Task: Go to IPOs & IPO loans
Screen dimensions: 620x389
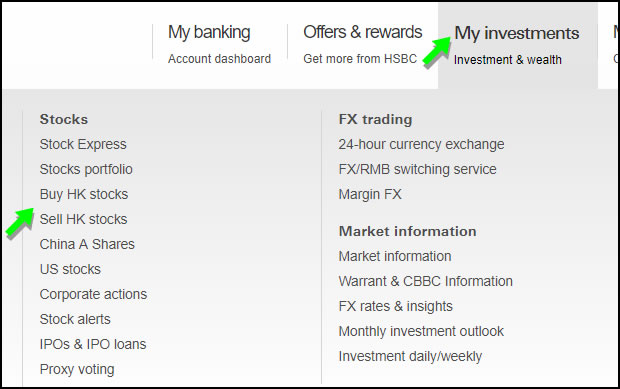Action: pyautogui.click(x=93, y=344)
